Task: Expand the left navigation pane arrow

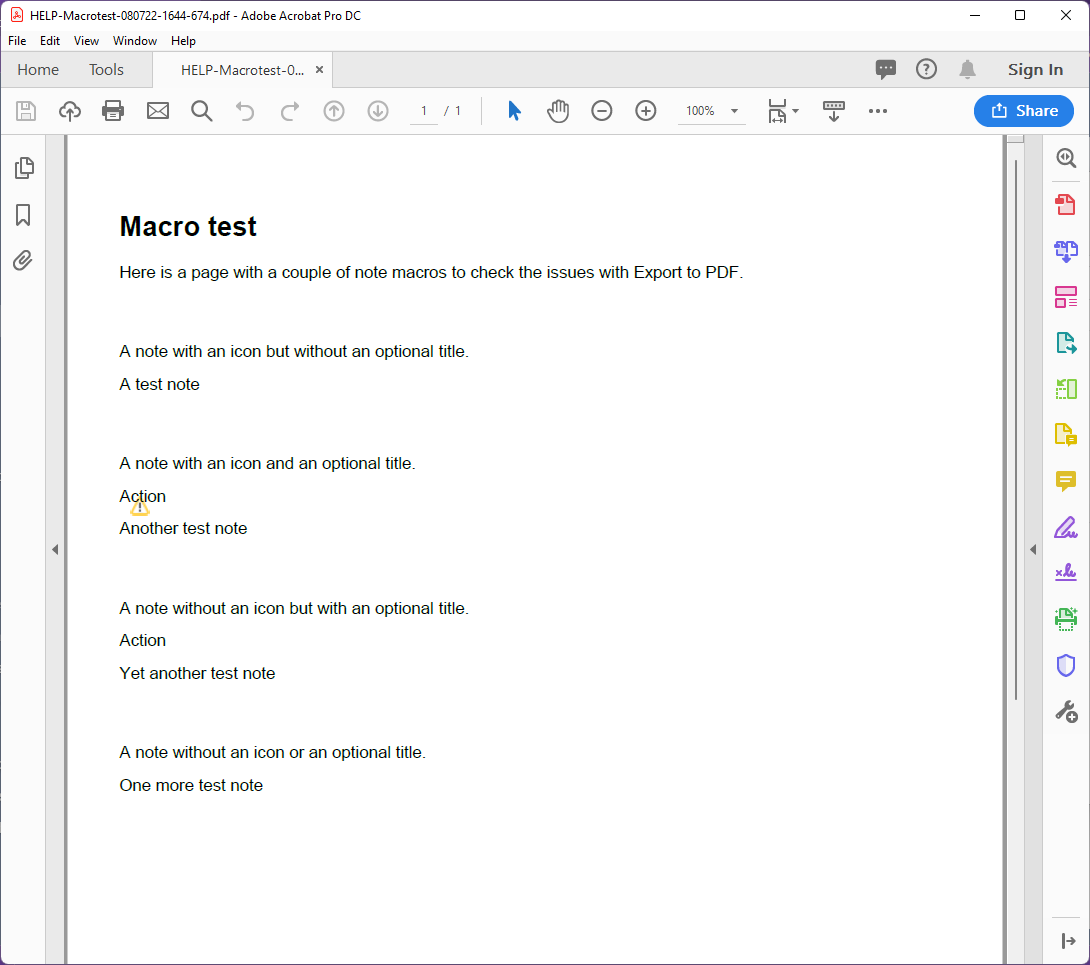Action: tap(55, 550)
